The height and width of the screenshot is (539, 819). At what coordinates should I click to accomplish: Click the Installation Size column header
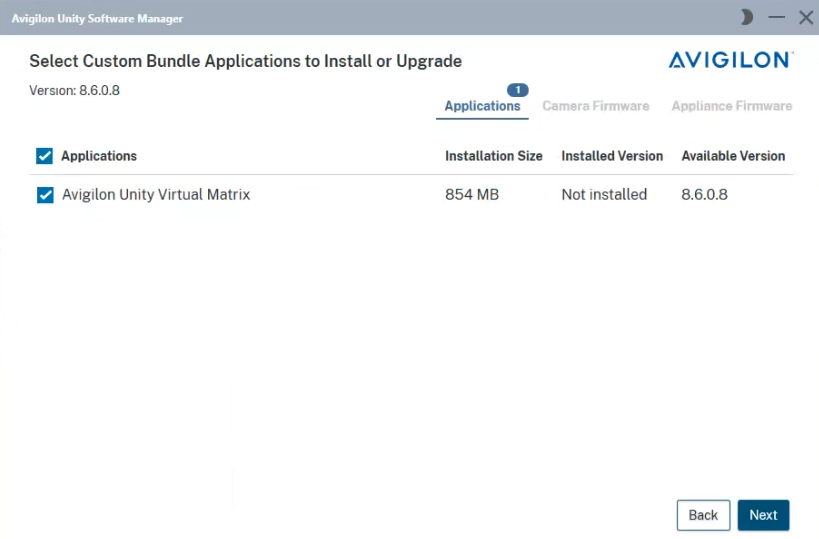pyautogui.click(x=493, y=156)
